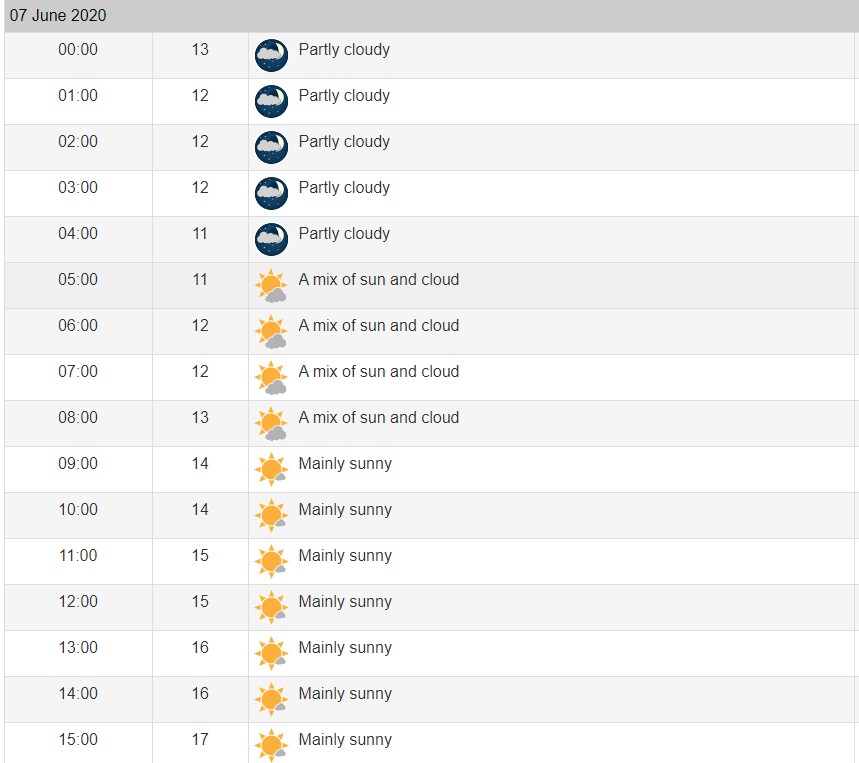
Task: Click the weather icon for 08:00
Action: 271,424
